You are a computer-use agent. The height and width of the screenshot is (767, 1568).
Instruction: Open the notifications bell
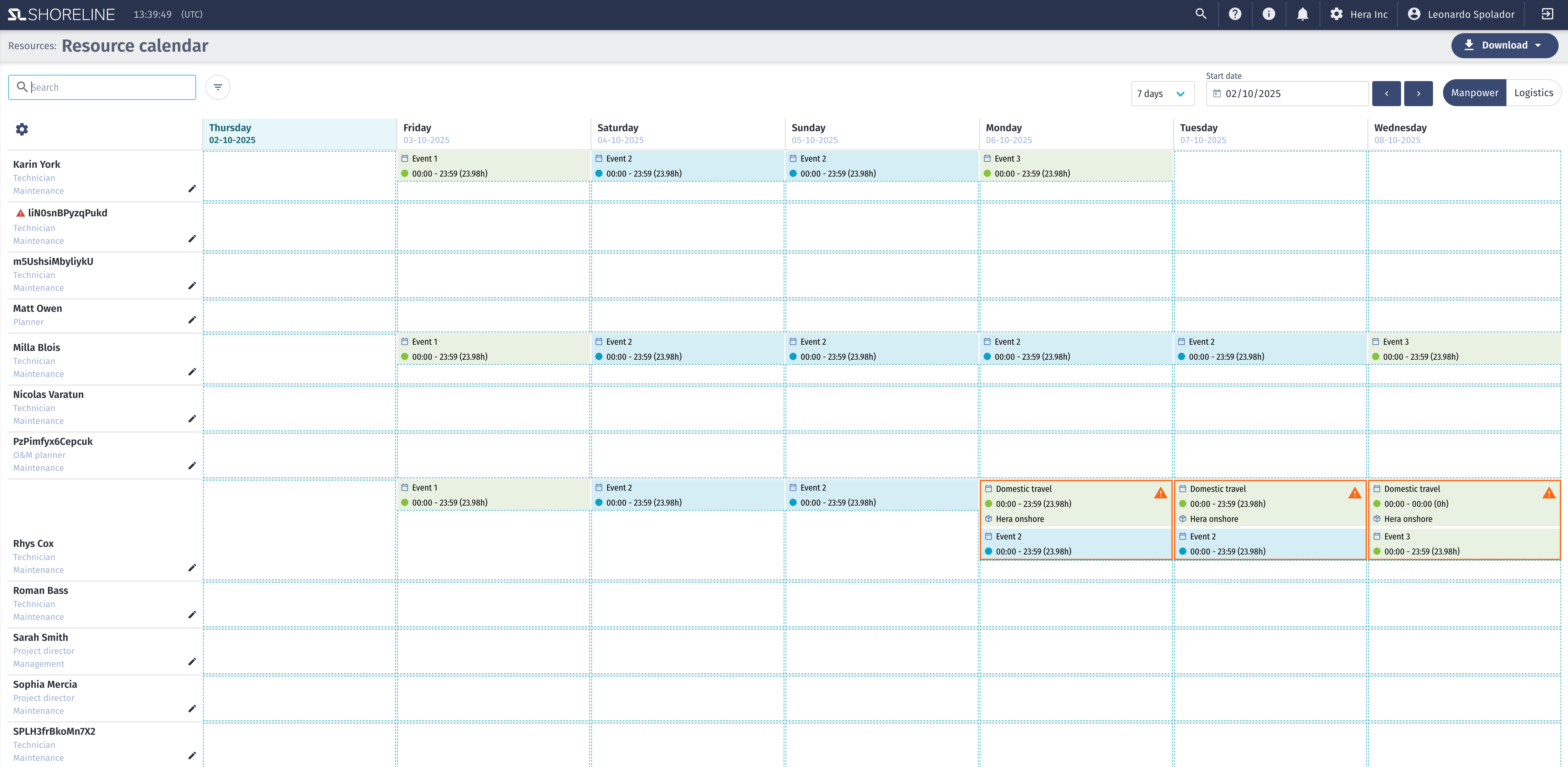[x=1302, y=14]
